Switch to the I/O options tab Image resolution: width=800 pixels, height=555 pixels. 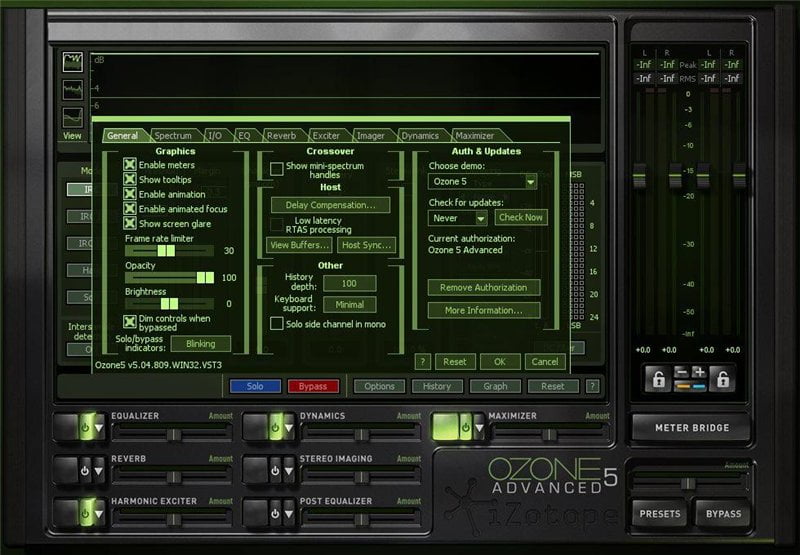[215, 136]
